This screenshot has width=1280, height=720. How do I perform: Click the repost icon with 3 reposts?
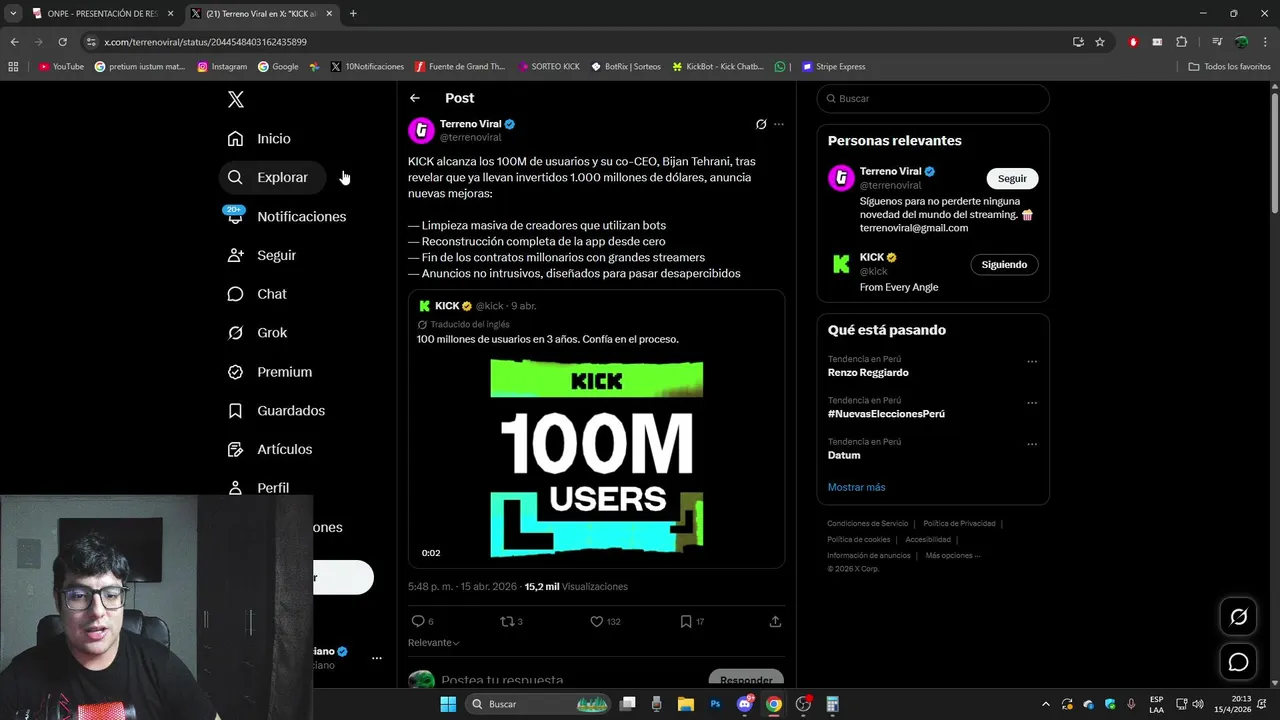[x=506, y=621]
